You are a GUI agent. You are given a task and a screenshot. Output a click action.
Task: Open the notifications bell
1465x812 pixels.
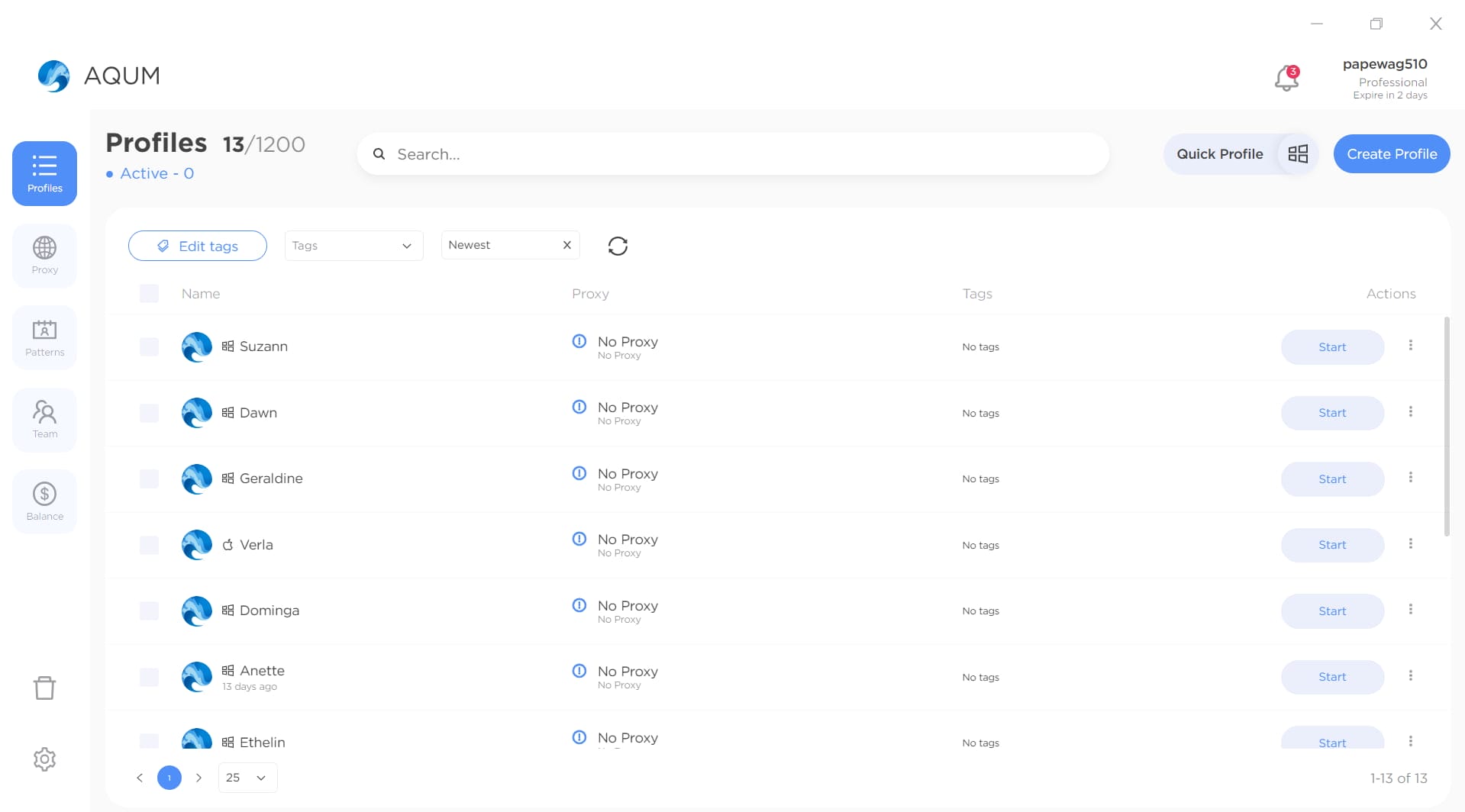pos(1286,78)
